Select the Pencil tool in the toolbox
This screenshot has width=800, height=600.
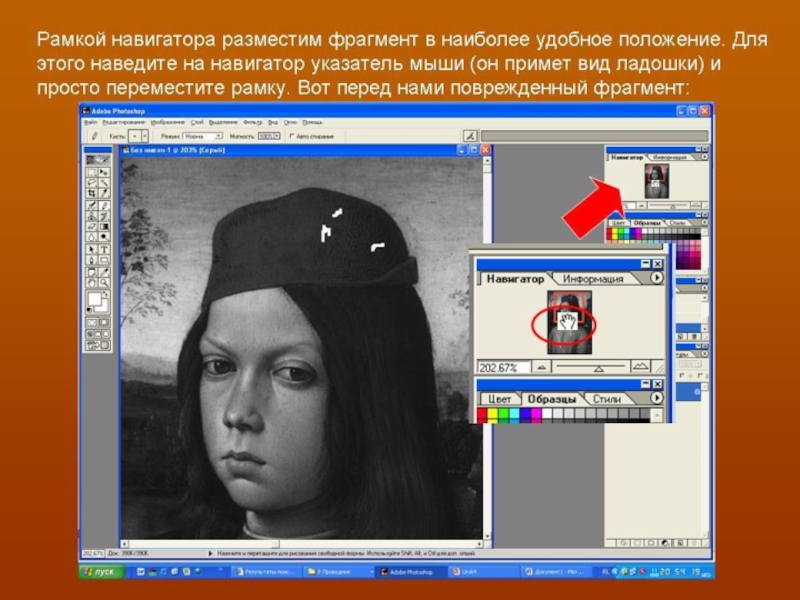pyautogui.click(x=104, y=206)
